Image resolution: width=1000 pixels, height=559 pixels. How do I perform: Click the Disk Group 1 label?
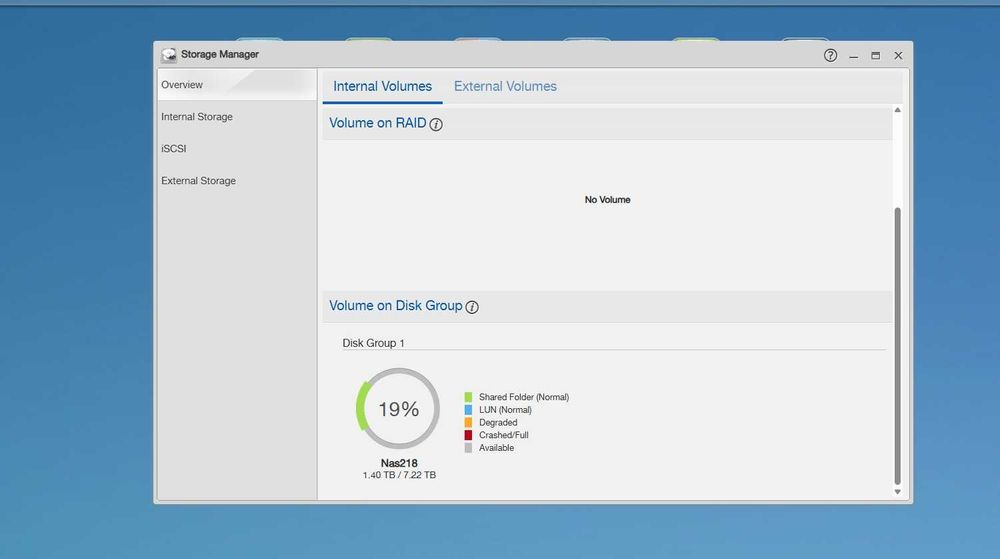[373, 343]
